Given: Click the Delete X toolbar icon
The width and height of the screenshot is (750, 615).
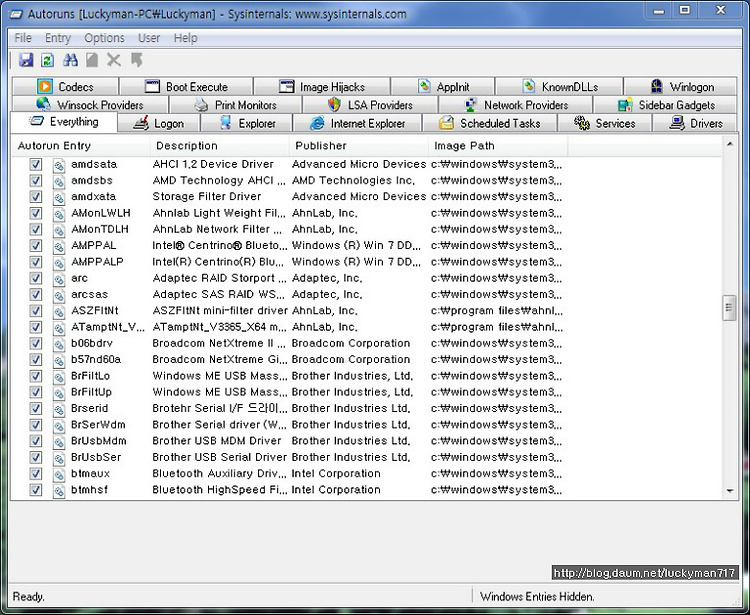Looking at the screenshot, I should 114,60.
